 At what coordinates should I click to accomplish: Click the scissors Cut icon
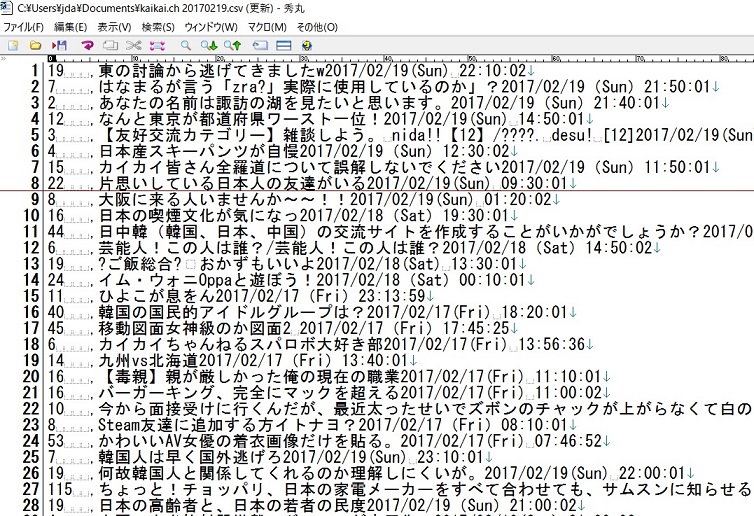pos(135,46)
